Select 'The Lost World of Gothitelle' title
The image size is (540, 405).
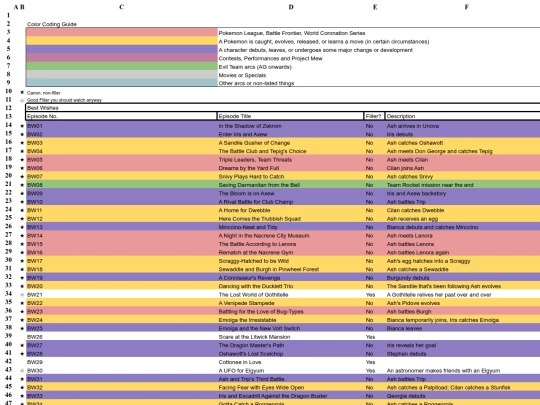(x=253, y=295)
